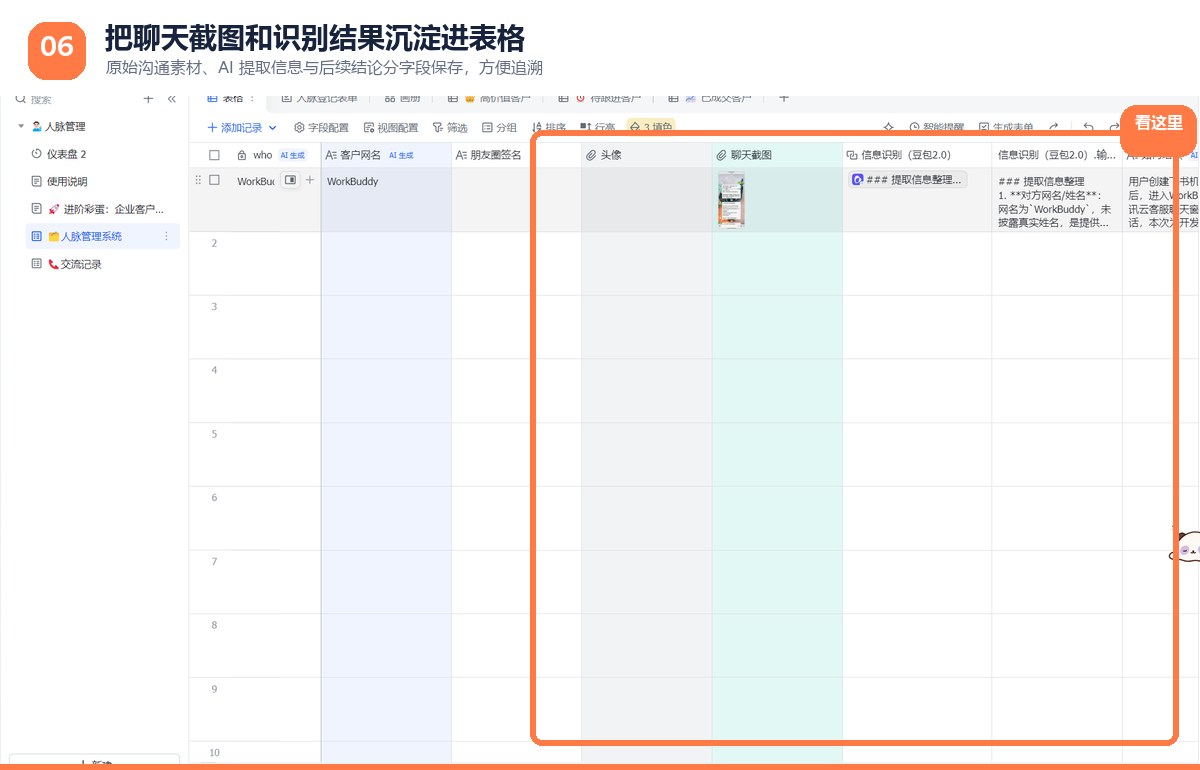Screen dimensions: 1200x770
Task: Click the share arrow icon in toolbar
Action: 1054,128
